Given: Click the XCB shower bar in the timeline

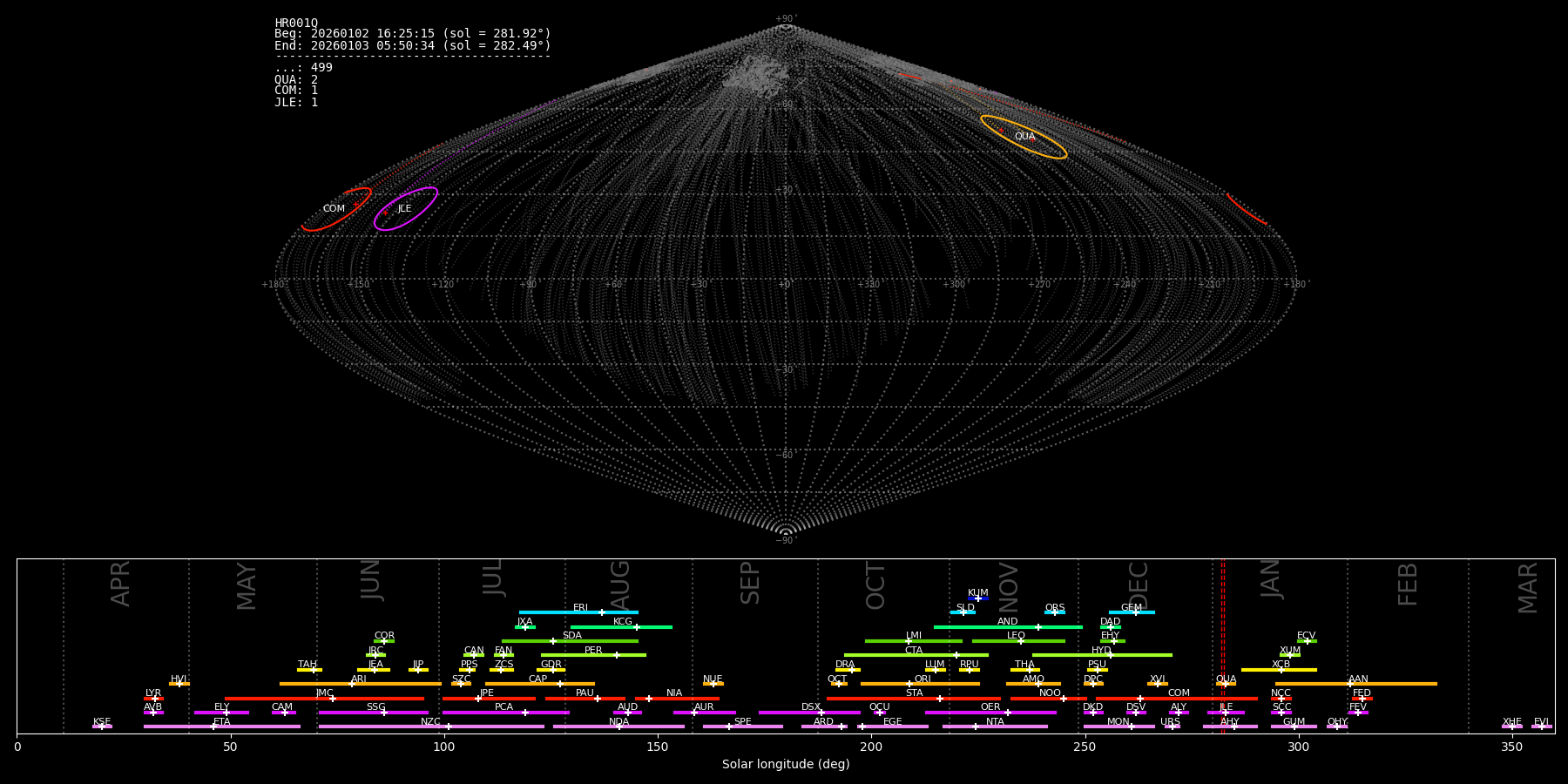Looking at the screenshot, I should (1279, 669).
